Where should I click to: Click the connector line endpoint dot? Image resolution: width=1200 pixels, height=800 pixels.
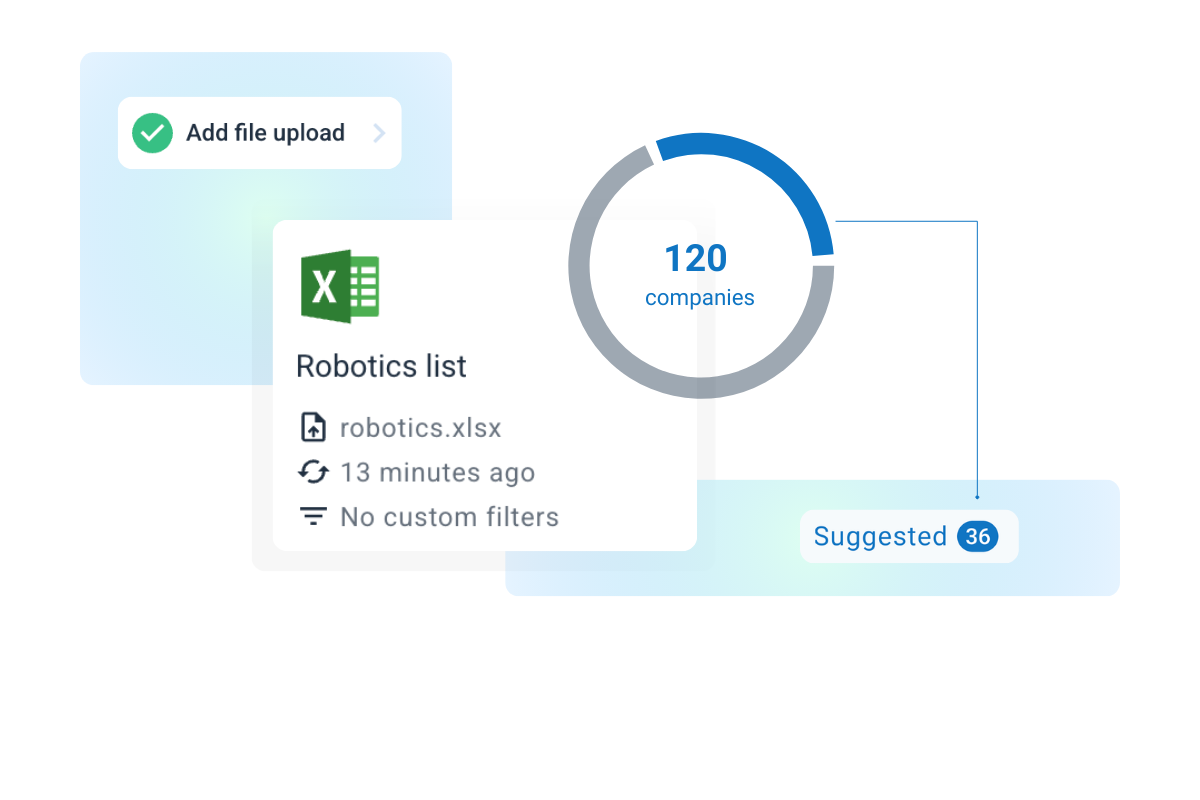tap(977, 496)
